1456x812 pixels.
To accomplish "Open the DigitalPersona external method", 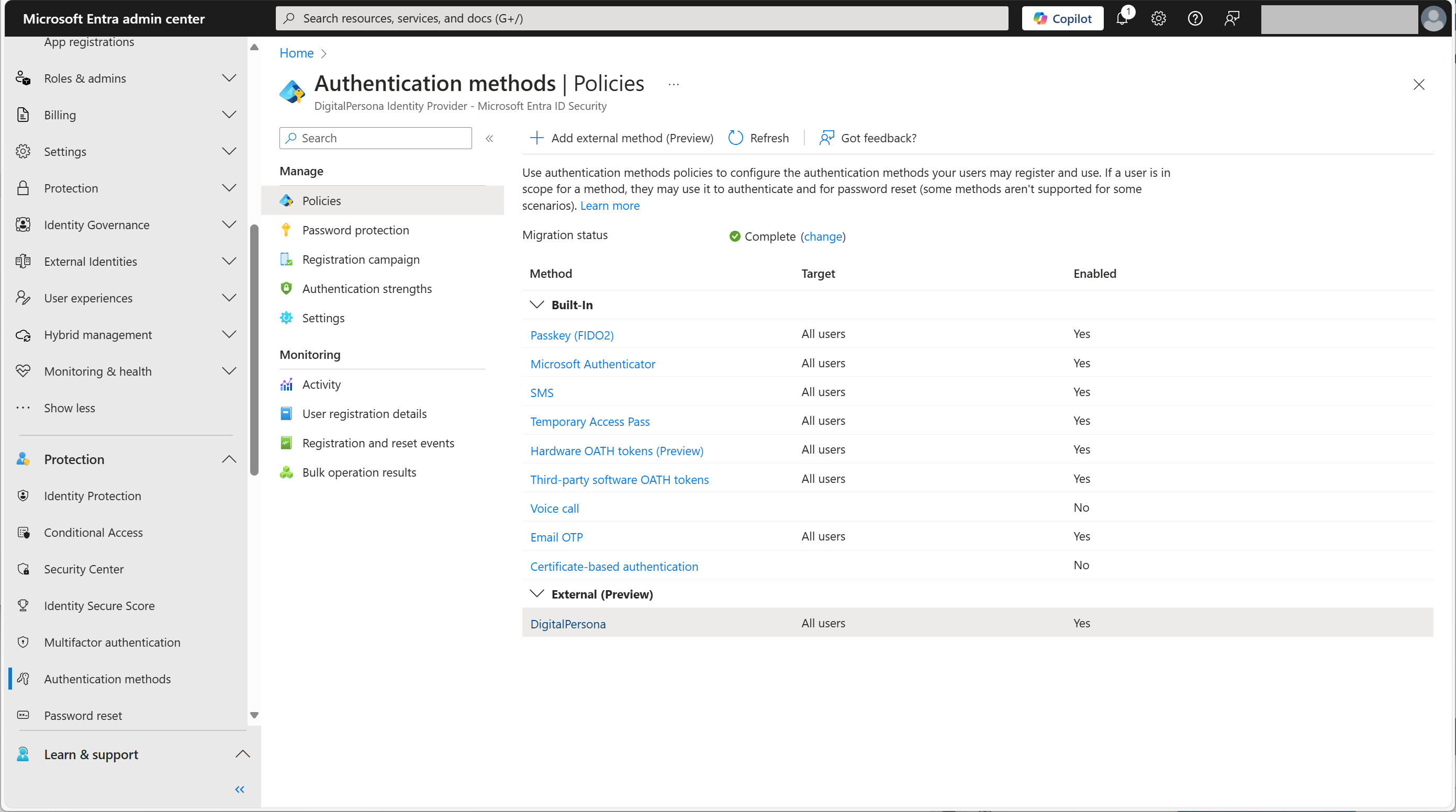I will coord(567,624).
